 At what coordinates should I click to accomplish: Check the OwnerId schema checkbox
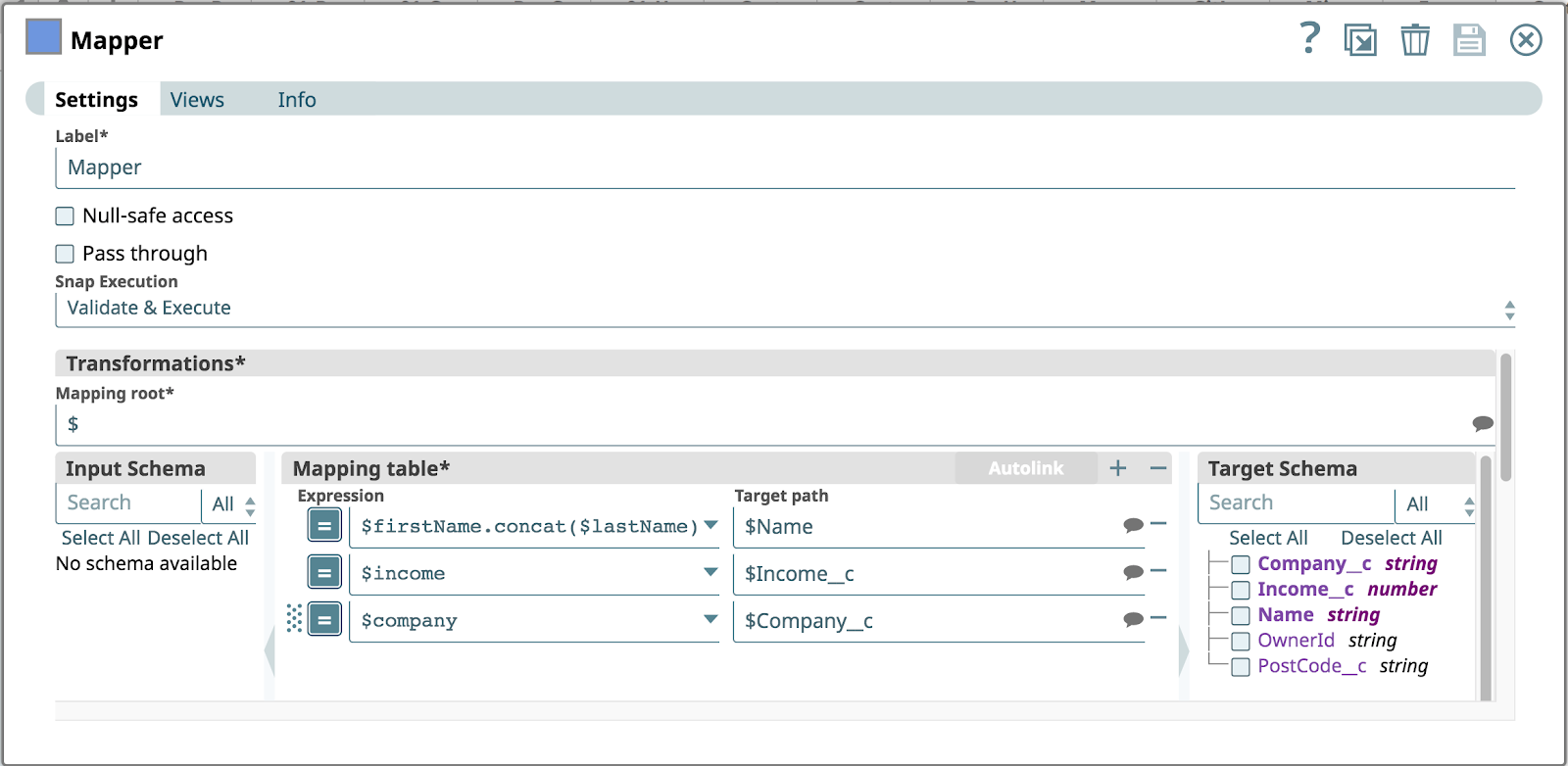pos(1241,641)
